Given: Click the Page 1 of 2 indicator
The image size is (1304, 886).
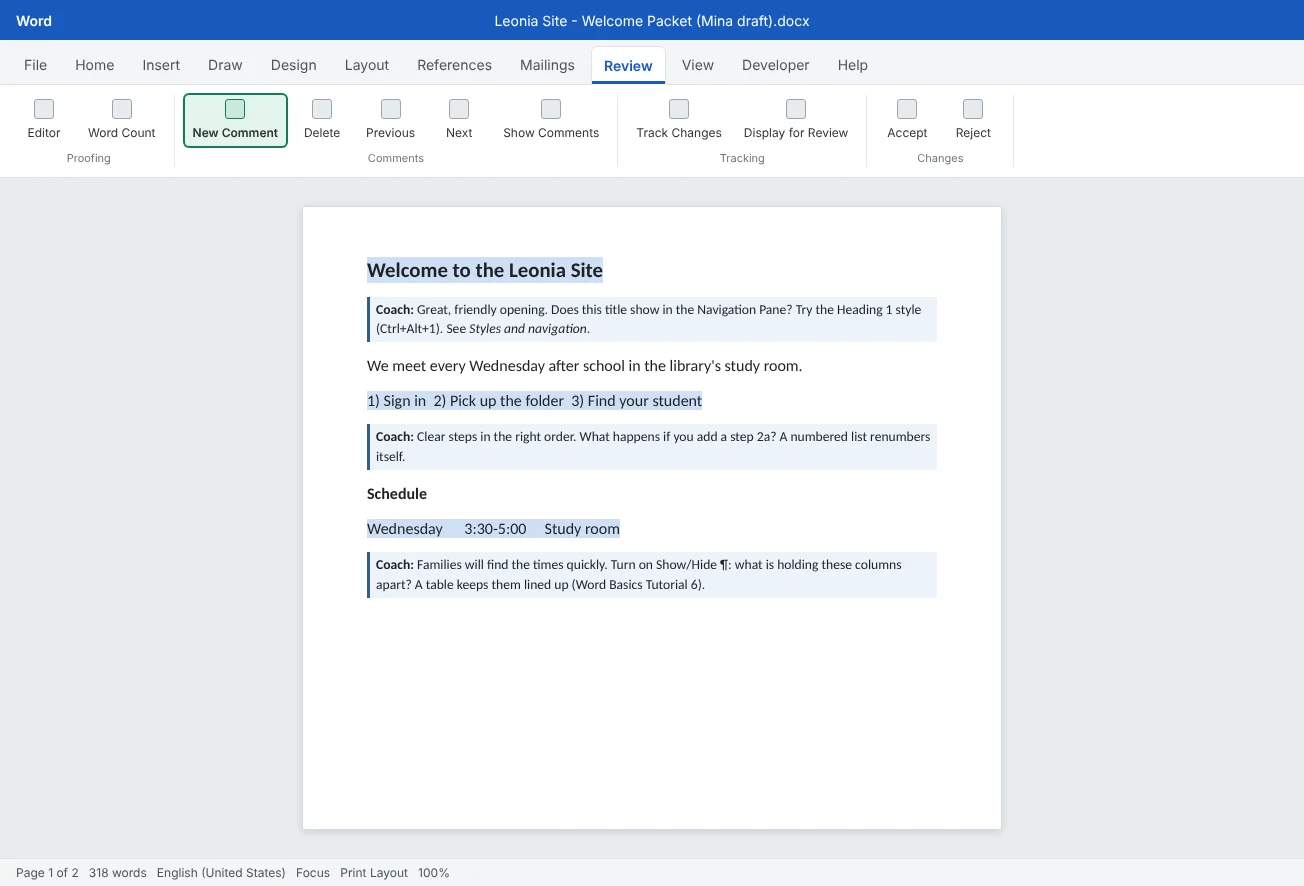Looking at the screenshot, I should pyautogui.click(x=47, y=873).
